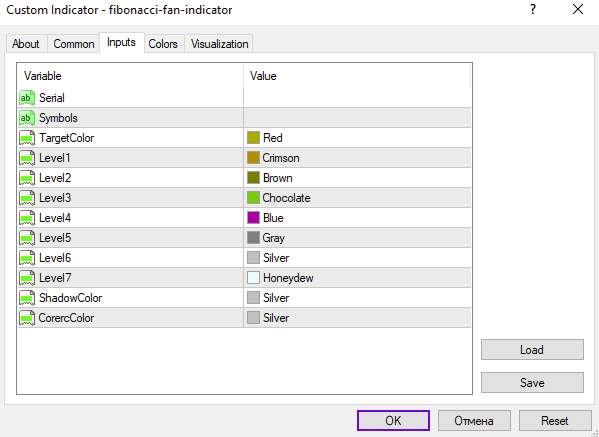
Task: Open the help question mark button
Action: point(533,10)
